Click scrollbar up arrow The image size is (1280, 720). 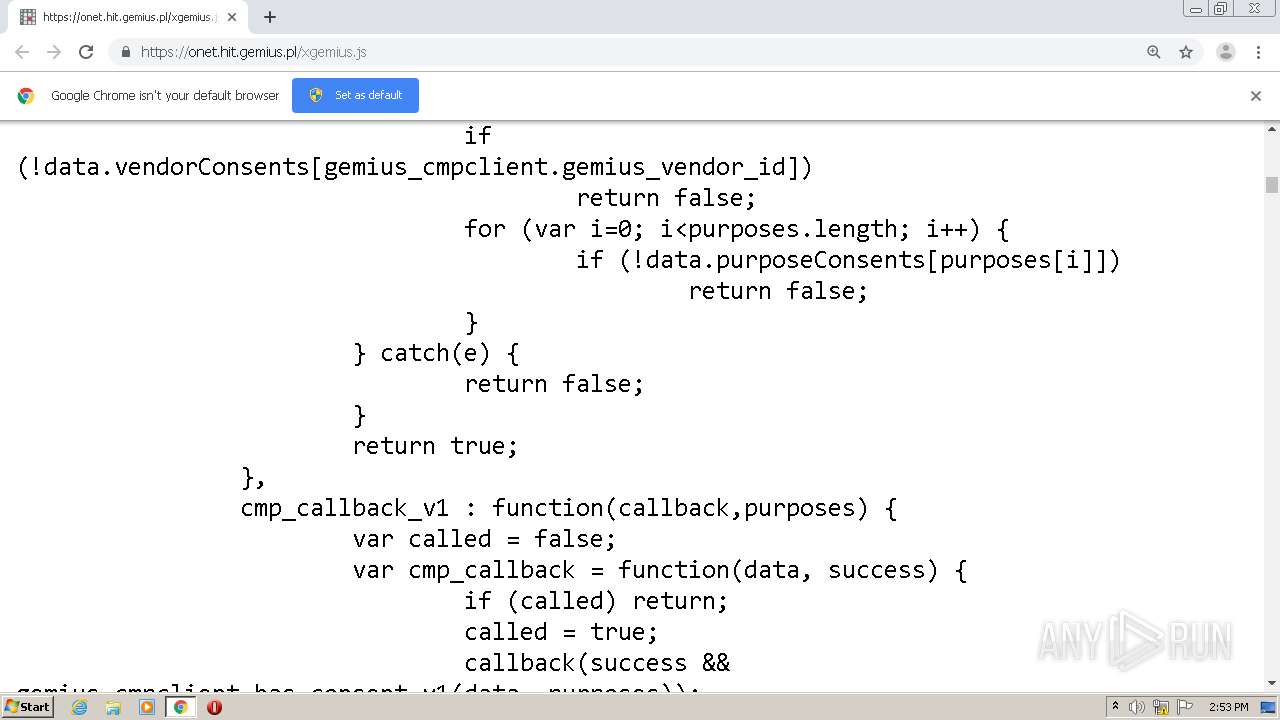1272,129
